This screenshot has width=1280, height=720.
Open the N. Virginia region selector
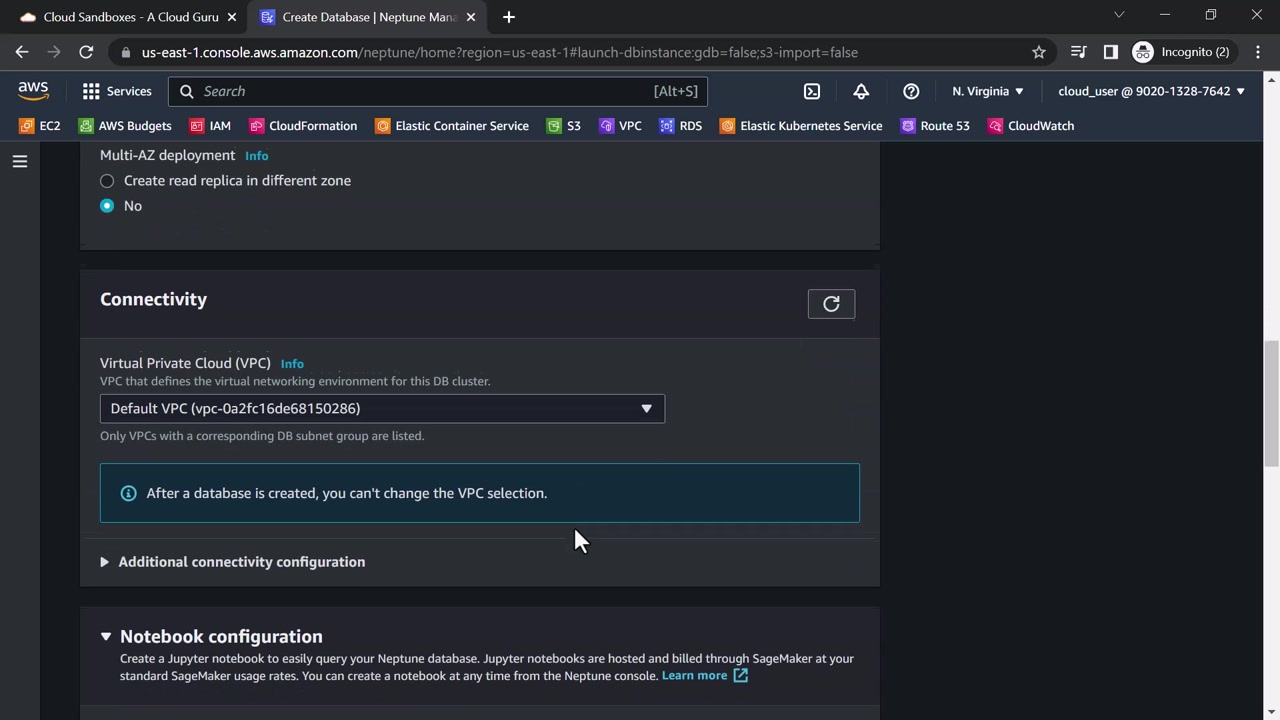coord(987,91)
